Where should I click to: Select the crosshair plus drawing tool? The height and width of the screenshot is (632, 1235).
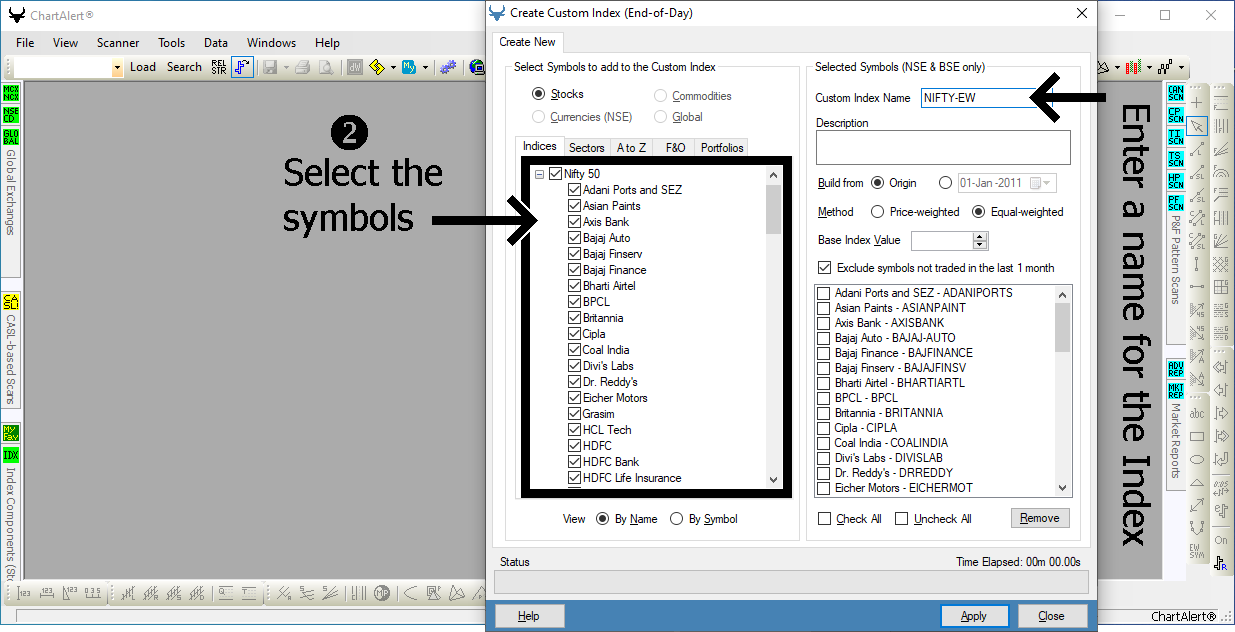pyautogui.click(x=1197, y=103)
